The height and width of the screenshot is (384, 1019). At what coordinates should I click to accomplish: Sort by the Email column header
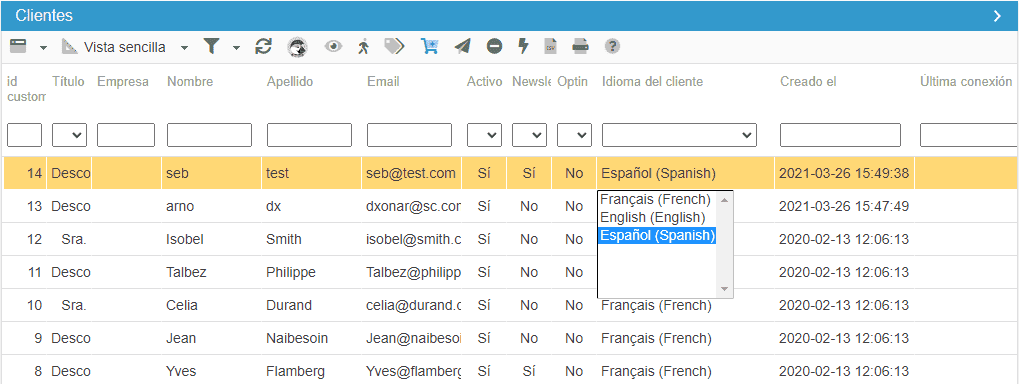(383, 82)
